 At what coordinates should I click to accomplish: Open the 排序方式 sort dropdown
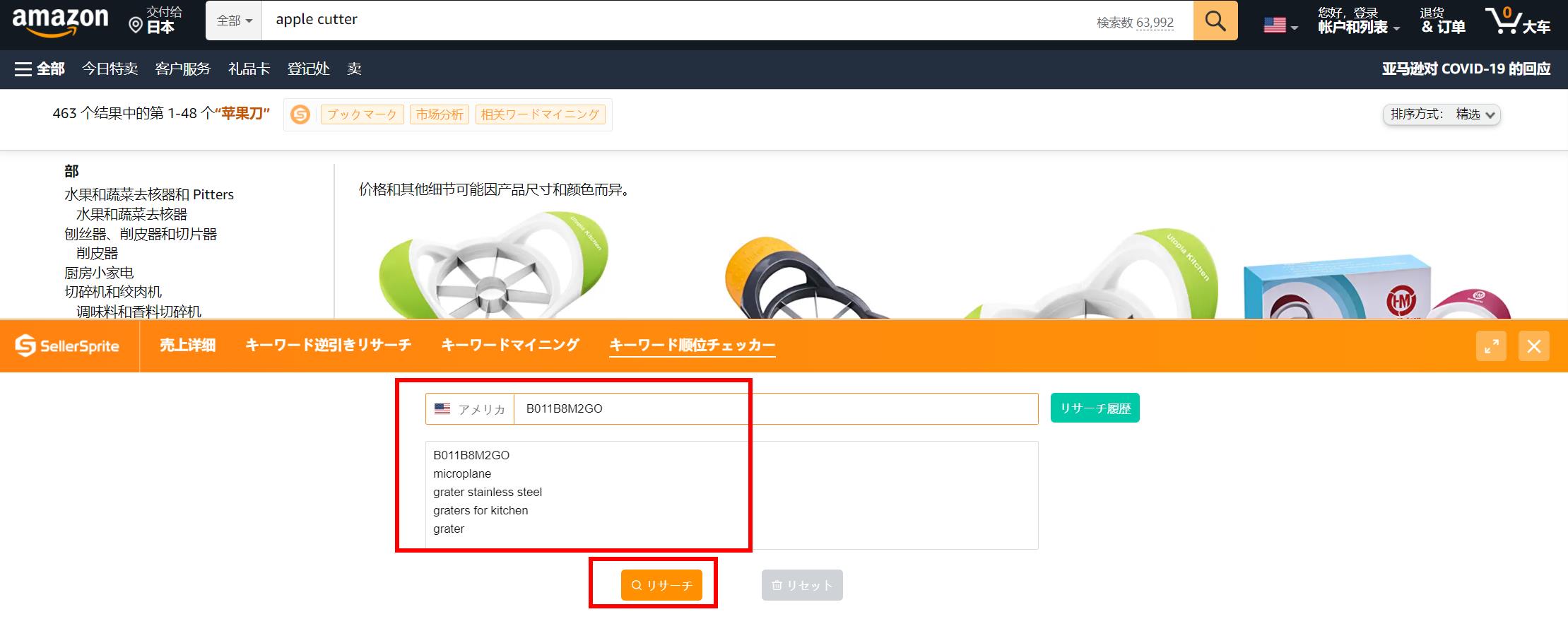pyautogui.click(x=1442, y=114)
